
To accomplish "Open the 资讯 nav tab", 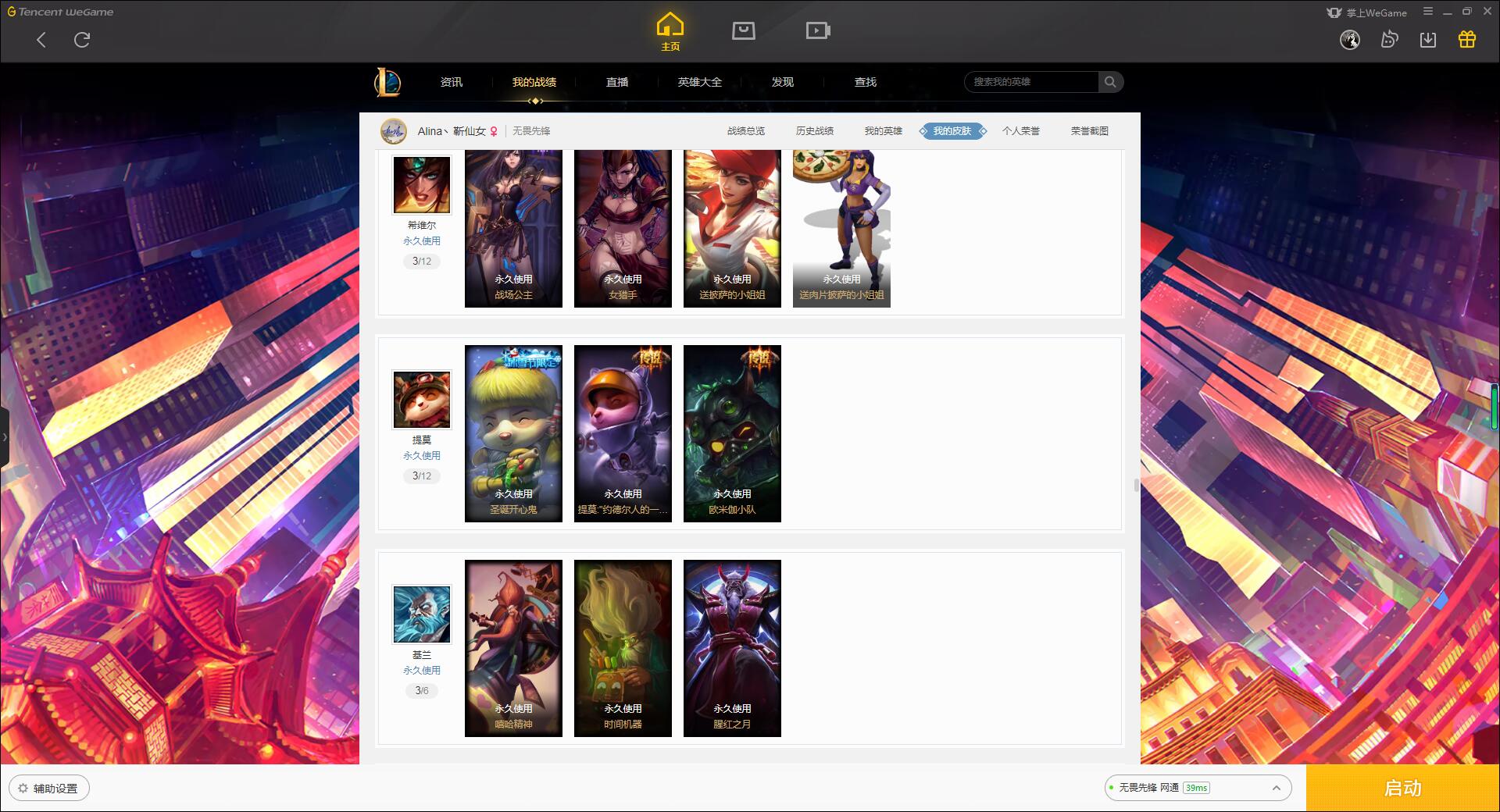I will (452, 82).
